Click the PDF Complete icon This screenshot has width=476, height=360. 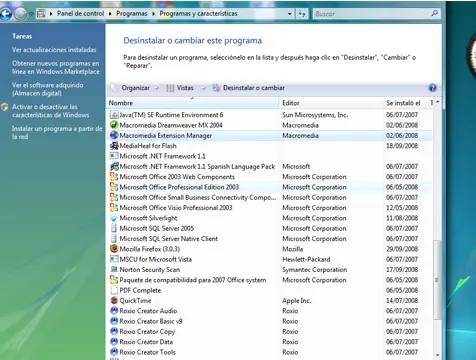tap(114, 290)
